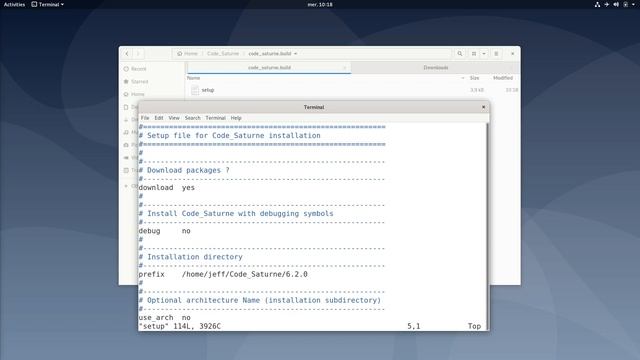Close the code_saturne.build tab
640x360 pixels.
[x=344, y=68]
